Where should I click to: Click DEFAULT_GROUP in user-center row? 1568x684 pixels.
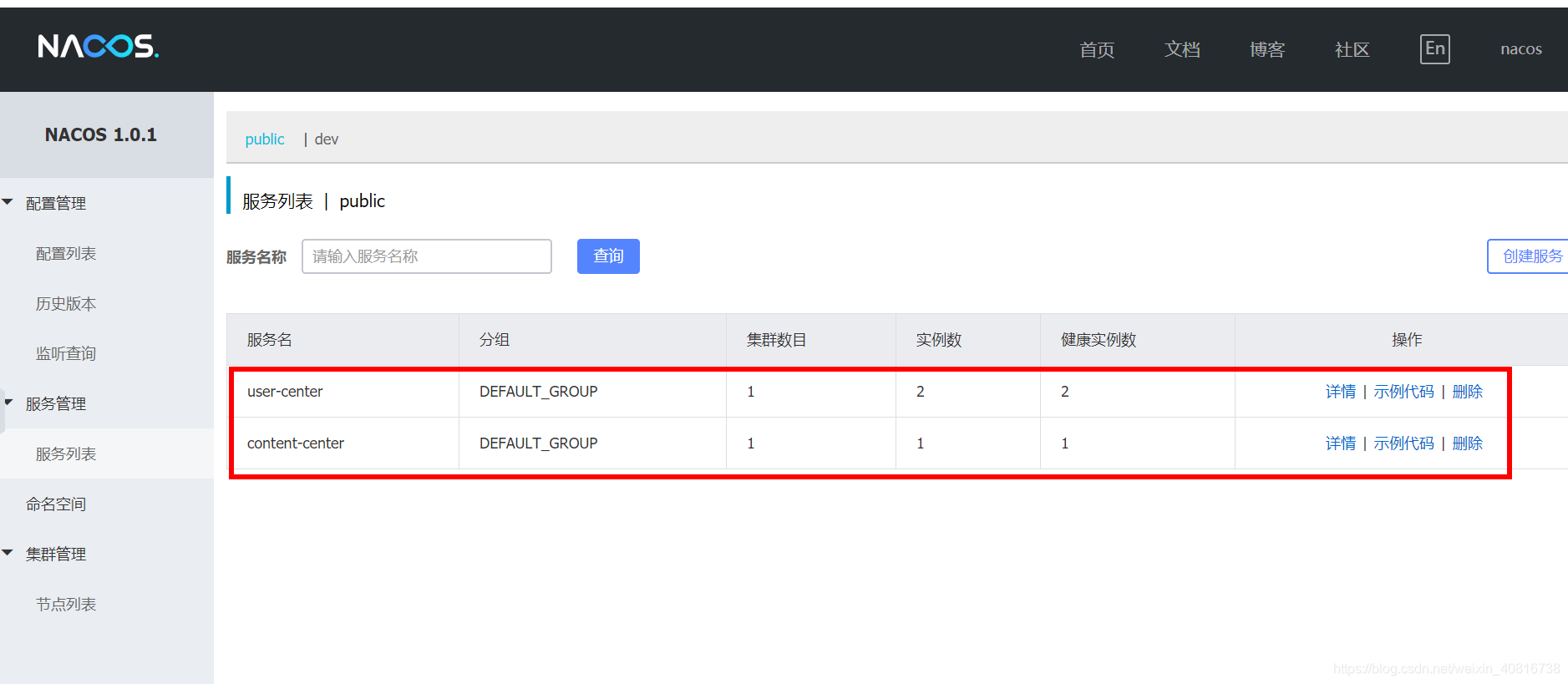[x=539, y=392]
